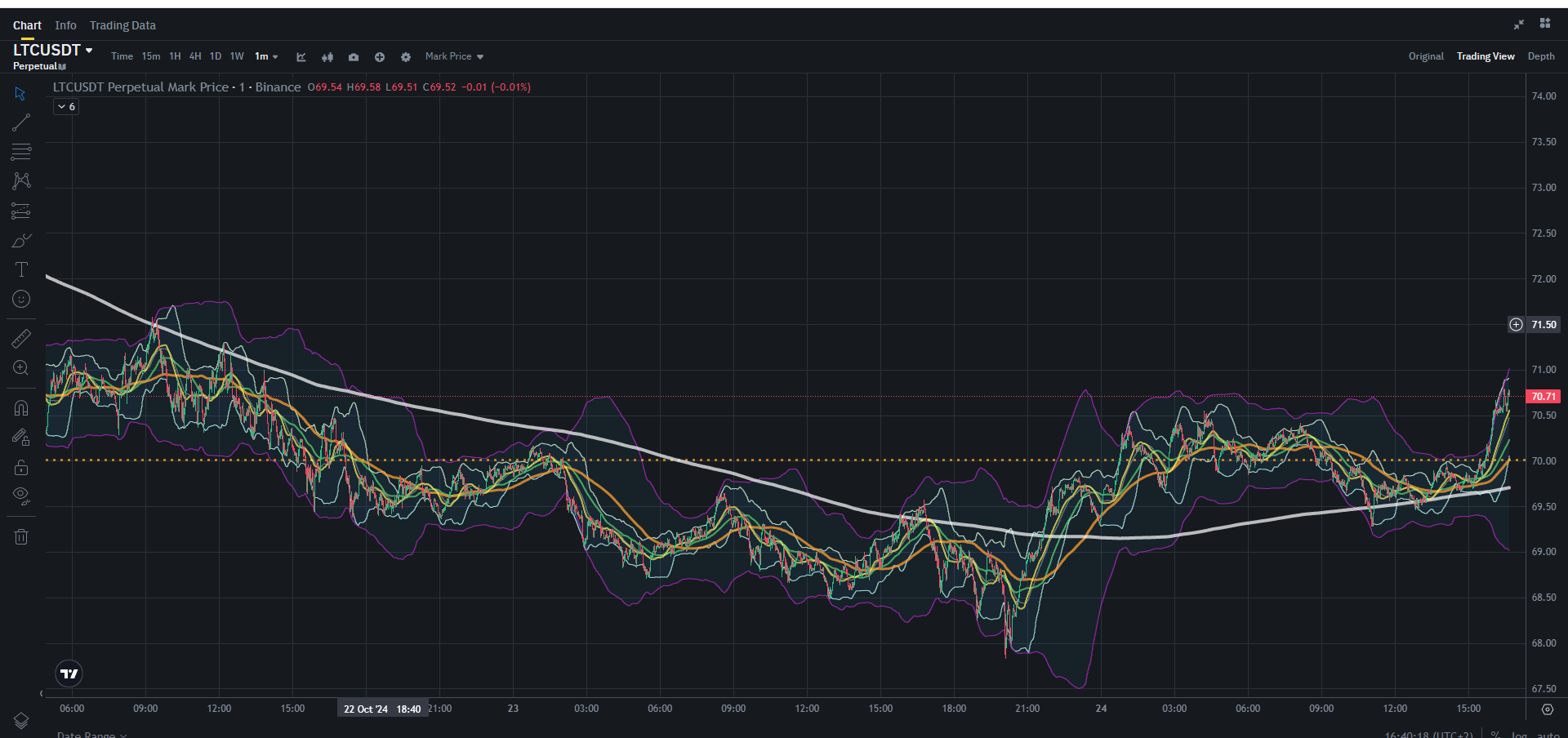Image resolution: width=1568 pixels, height=738 pixels.
Task: Set the interval to 1H
Action: tap(175, 56)
